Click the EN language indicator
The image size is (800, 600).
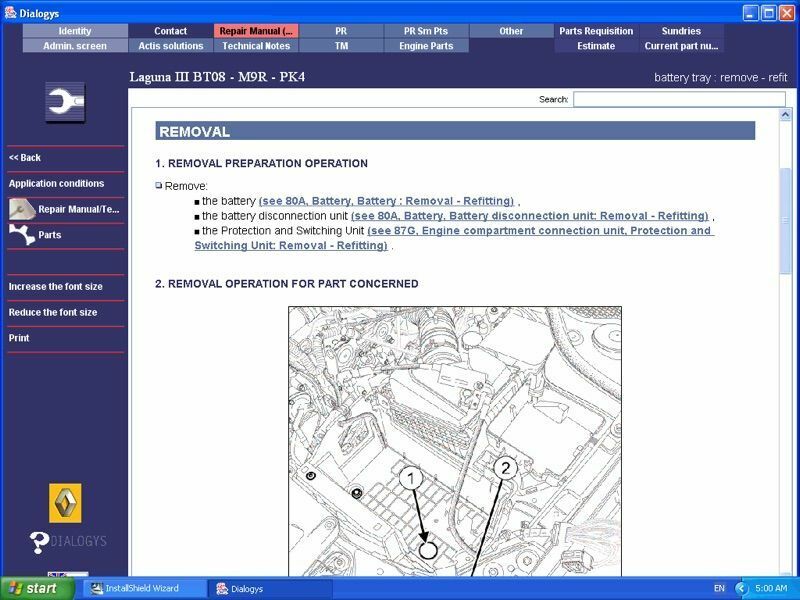pos(719,588)
